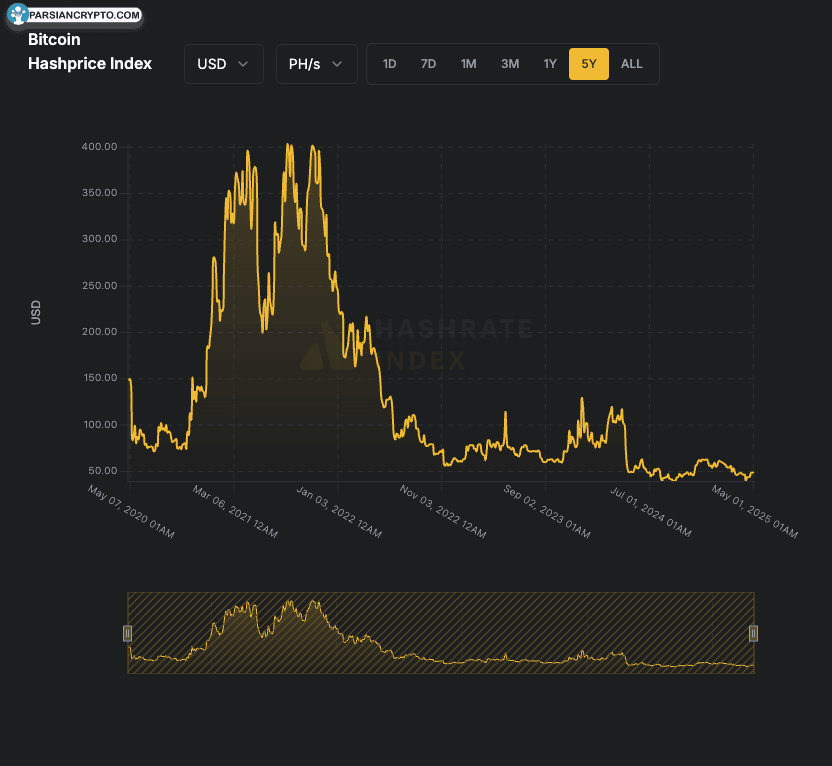Viewport: 832px width, 766px height.
Task: Click the May 01, 2025 axis label
Action: click(755, 511)
